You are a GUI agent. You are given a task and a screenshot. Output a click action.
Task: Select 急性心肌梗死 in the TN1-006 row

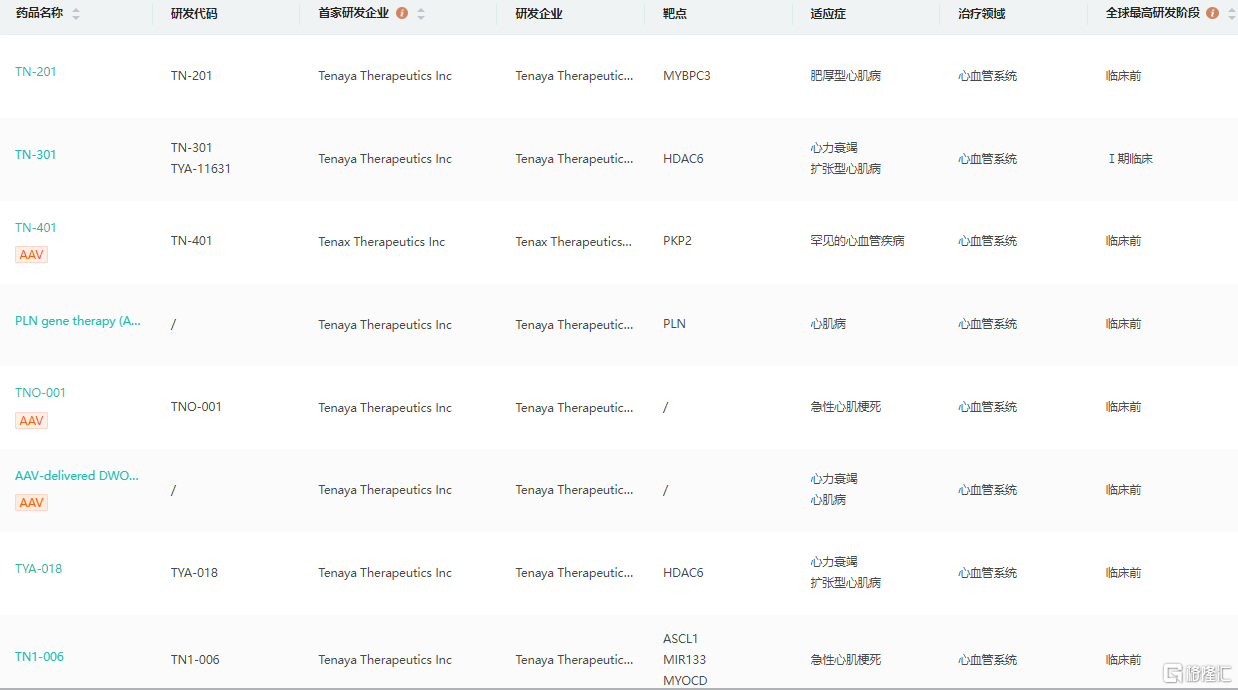pos(846,660)
